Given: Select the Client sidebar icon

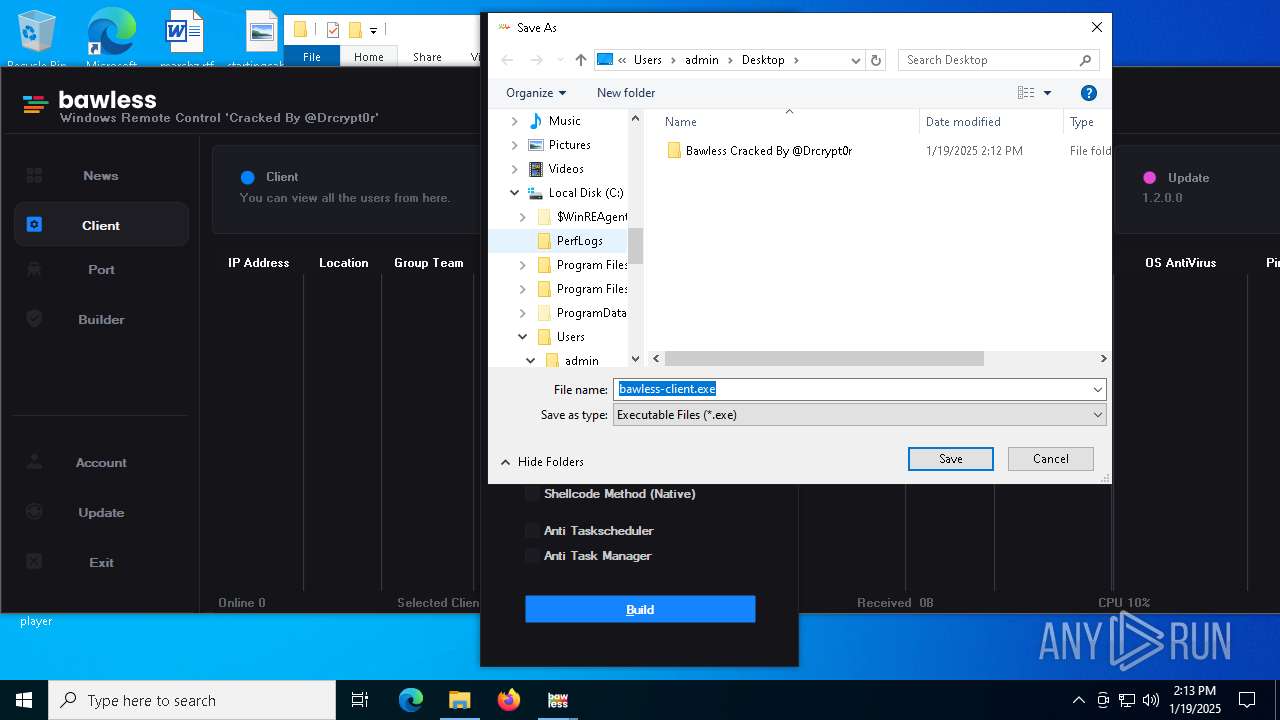Looking at the screenshot, I should (x=34, y=225).
